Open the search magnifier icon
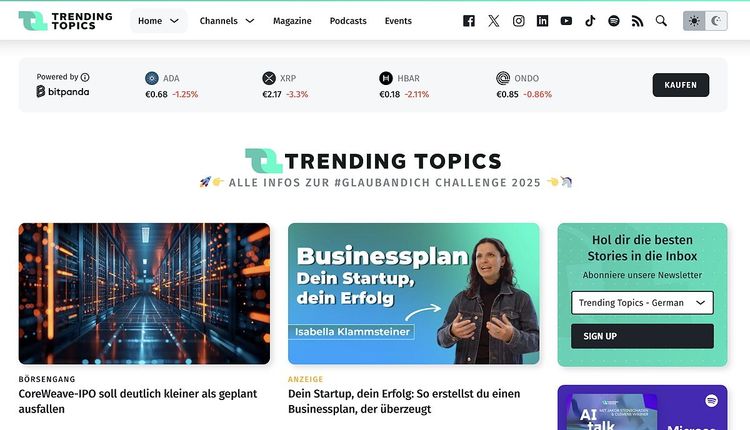Image resolution: width=750 pixels, height=430 pixels. [x=661, y=21]
